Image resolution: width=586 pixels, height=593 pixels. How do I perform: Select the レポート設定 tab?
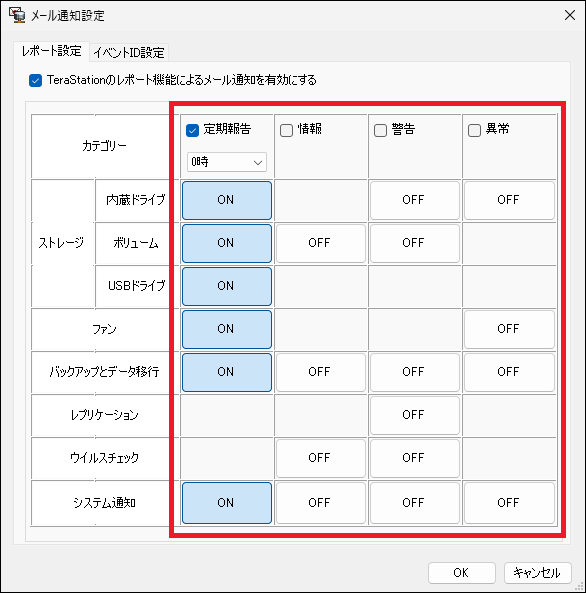pyautogui.click(x=51, y=51)
